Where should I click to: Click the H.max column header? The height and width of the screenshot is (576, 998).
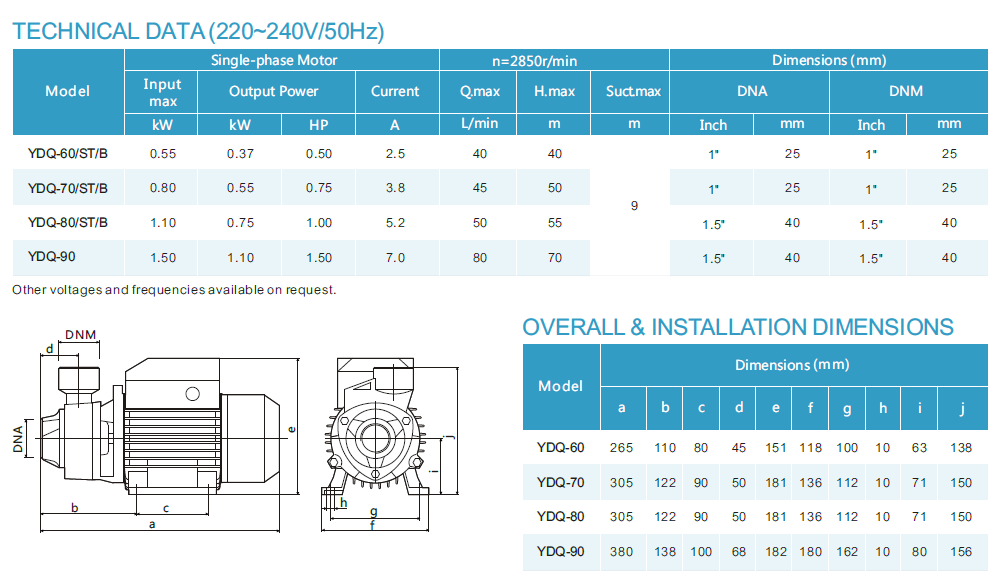[x=555, y=91]
